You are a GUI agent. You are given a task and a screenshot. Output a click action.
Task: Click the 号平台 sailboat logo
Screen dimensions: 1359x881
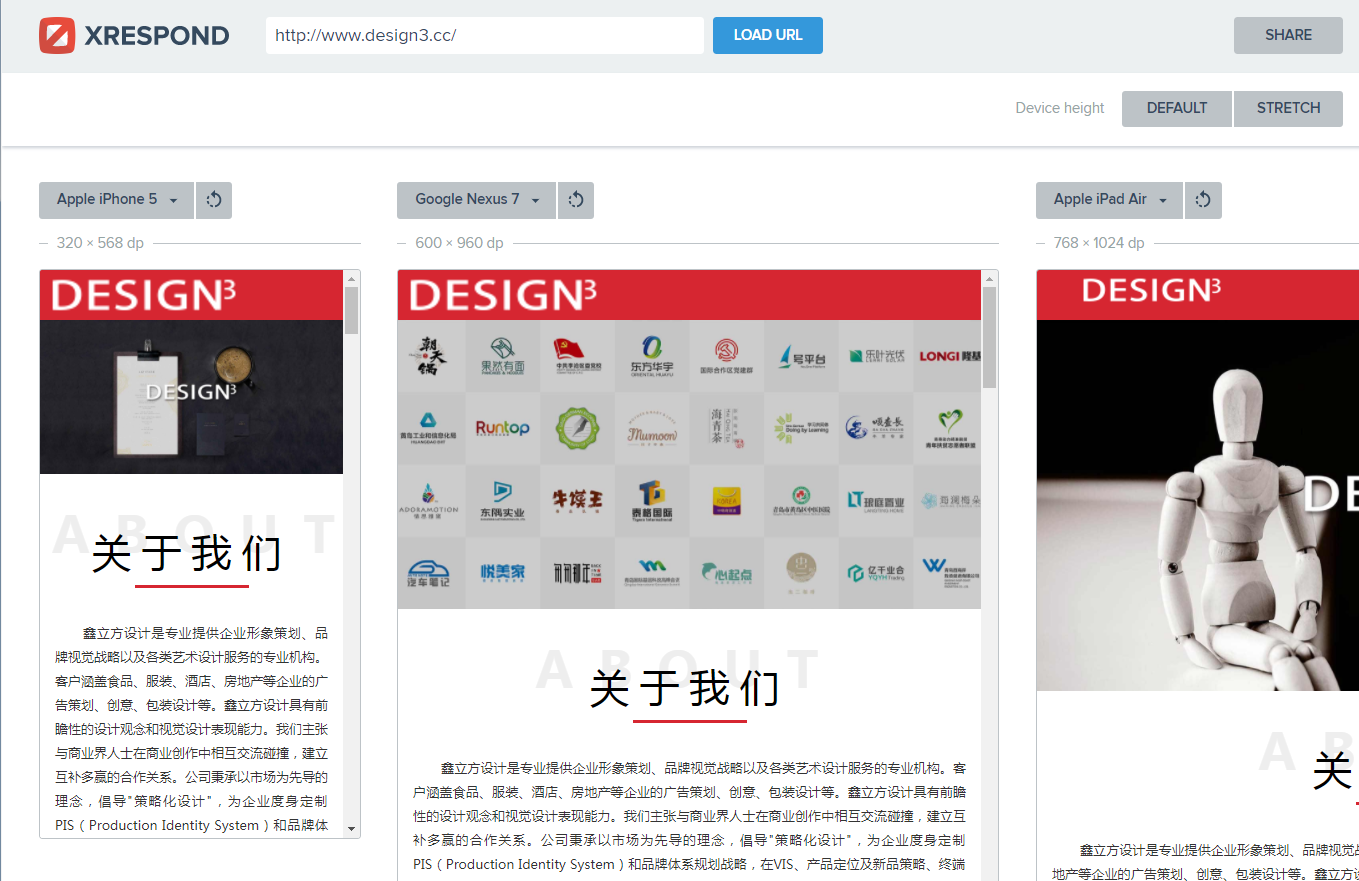(x=801, y=356)
